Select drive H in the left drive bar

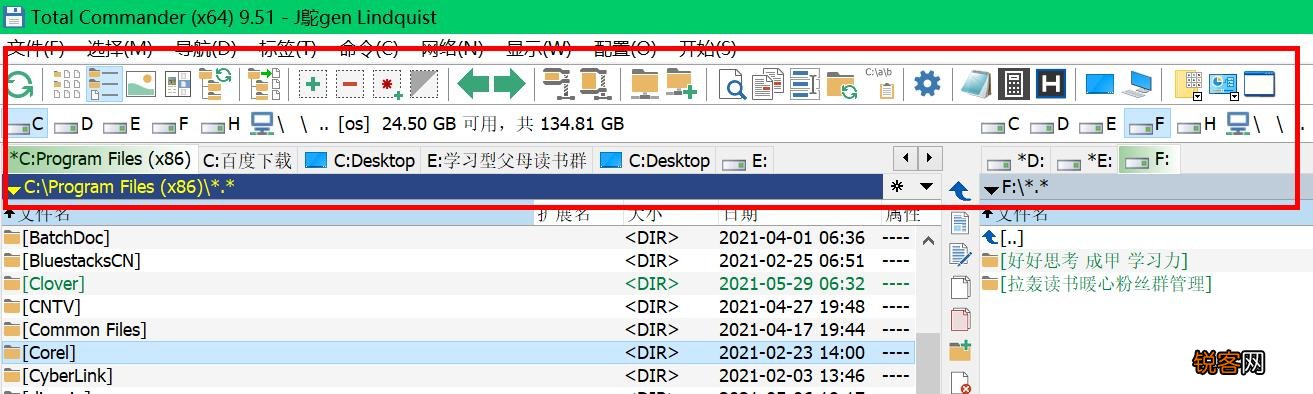coord(221,124)
